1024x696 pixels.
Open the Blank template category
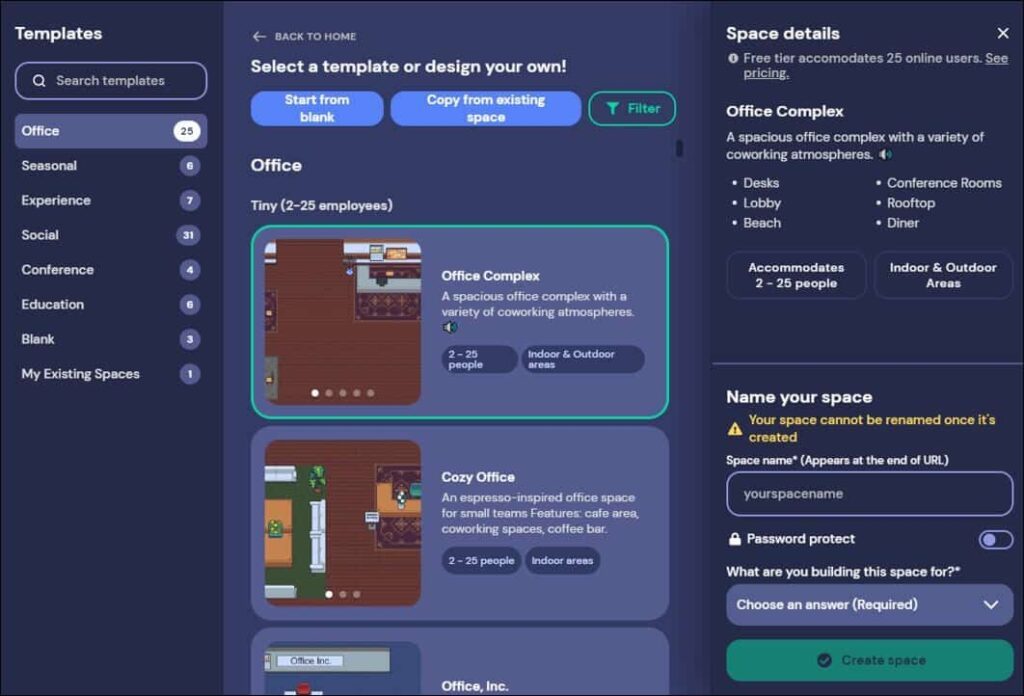click(110, 339)
